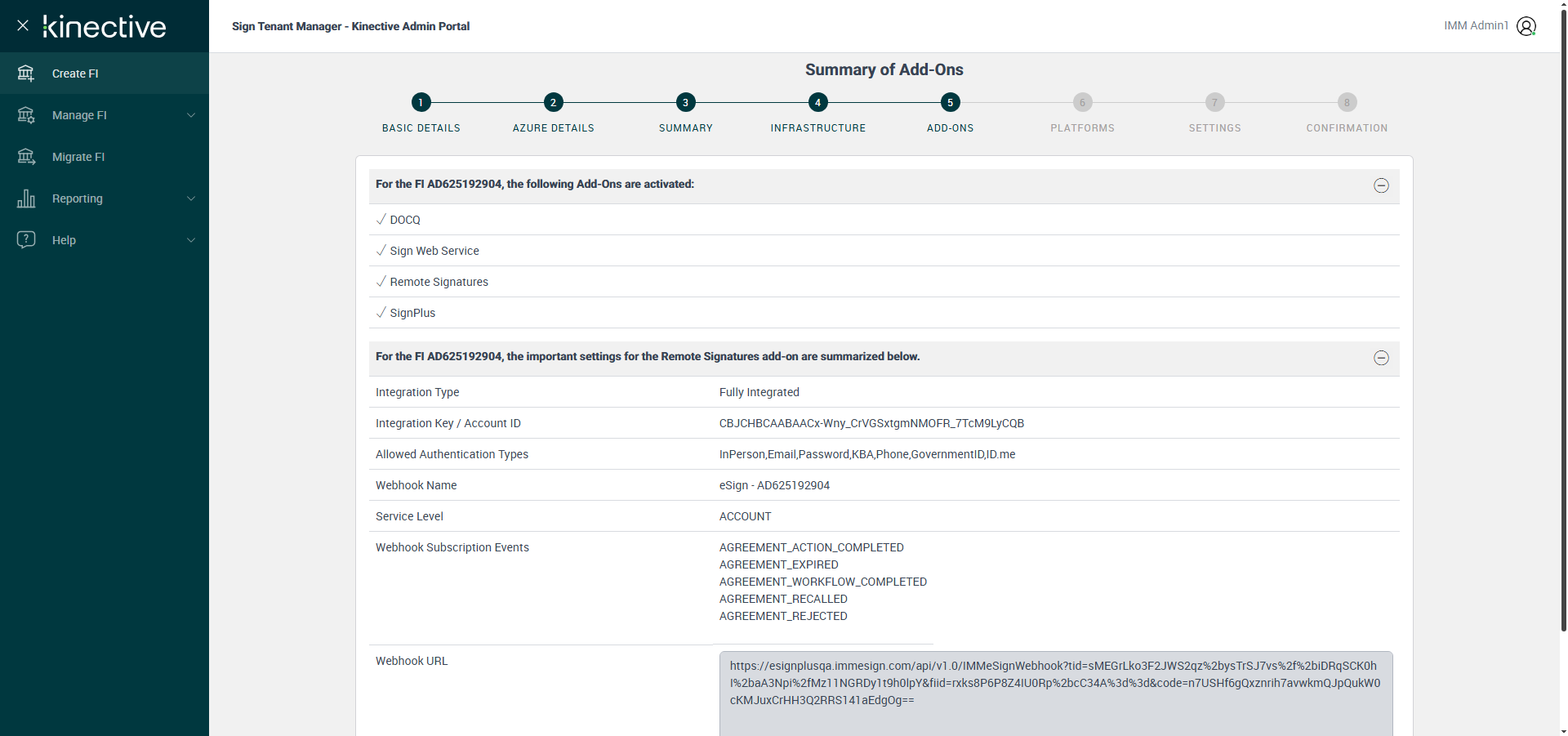Image resolution: width=1568 pixels, height=736 pixels.
Task: Open Migrate FI menu item
Action: (105, 157)
